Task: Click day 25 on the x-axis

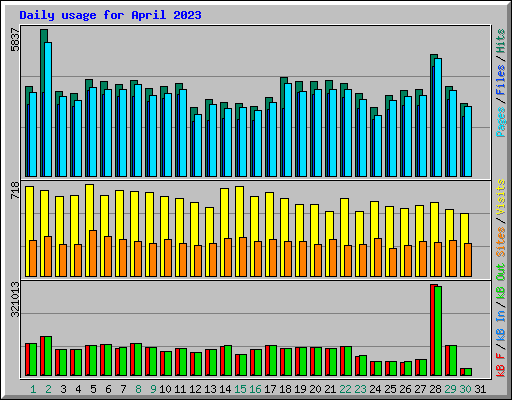Action: click(390, 389)
